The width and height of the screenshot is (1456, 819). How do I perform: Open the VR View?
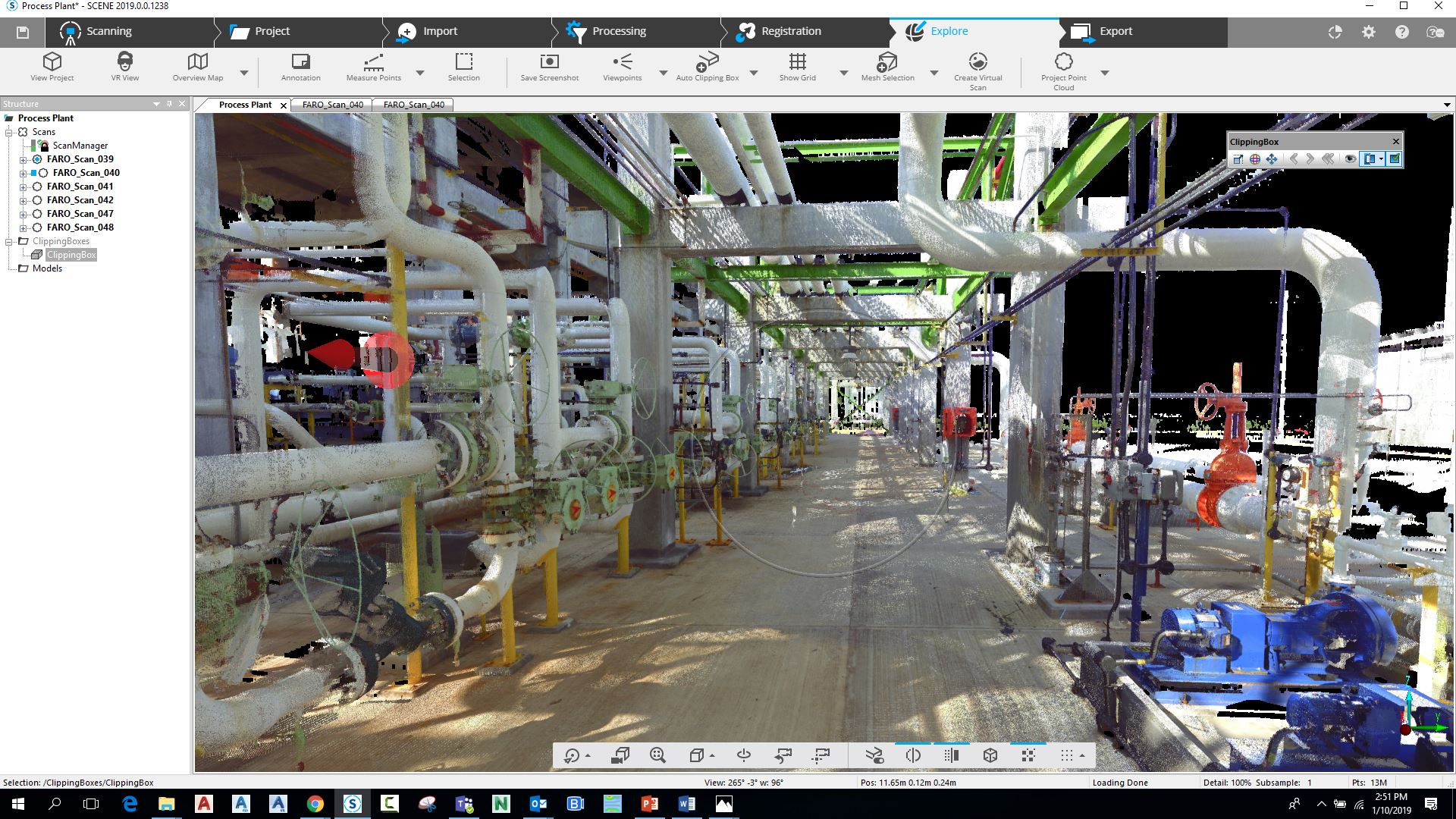124,70
